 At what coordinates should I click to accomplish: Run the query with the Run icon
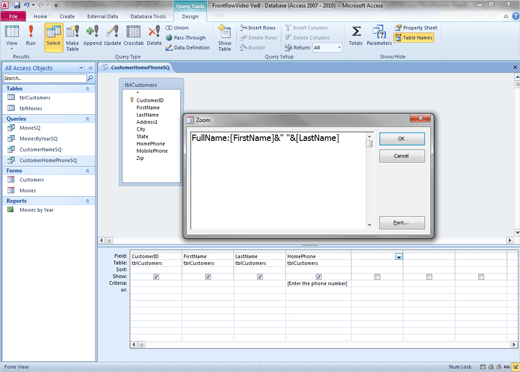[31, 35]
